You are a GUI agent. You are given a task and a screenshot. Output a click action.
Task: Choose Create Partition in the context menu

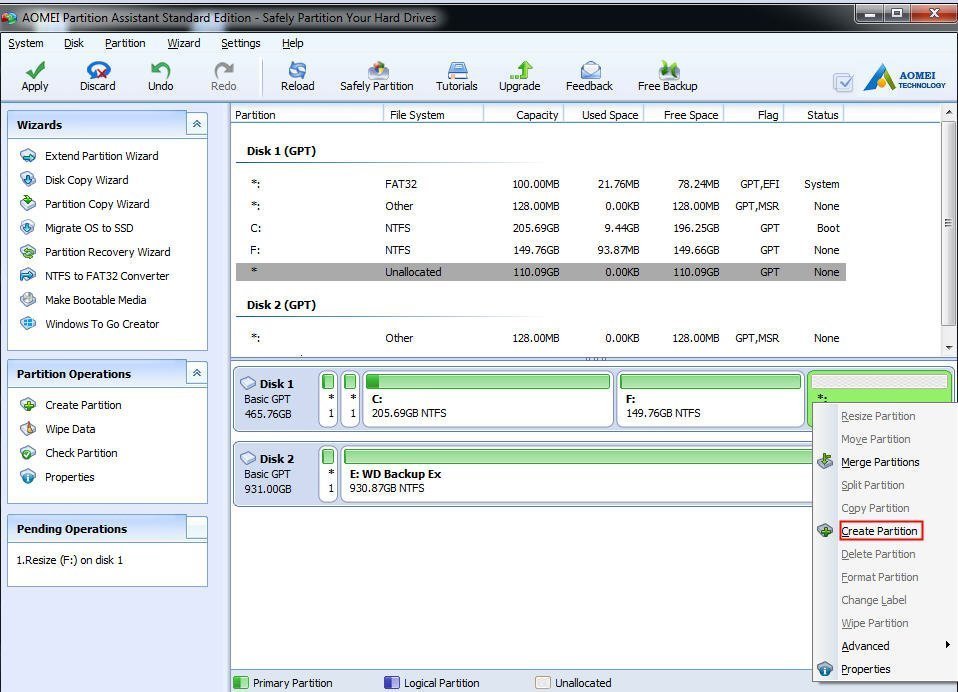879,531
